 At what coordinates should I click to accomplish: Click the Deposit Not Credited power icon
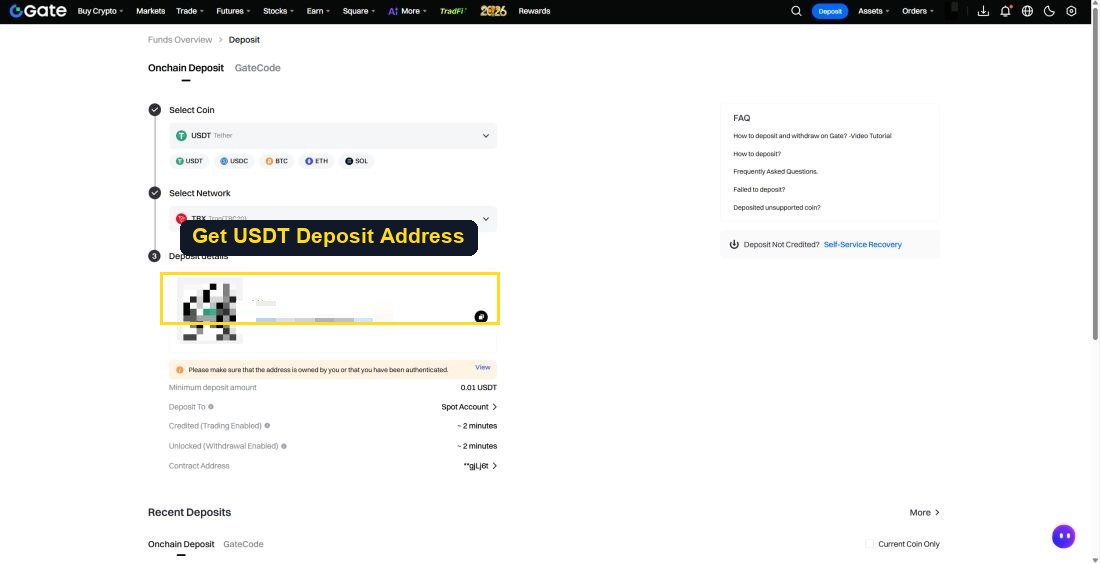point(734,245)
